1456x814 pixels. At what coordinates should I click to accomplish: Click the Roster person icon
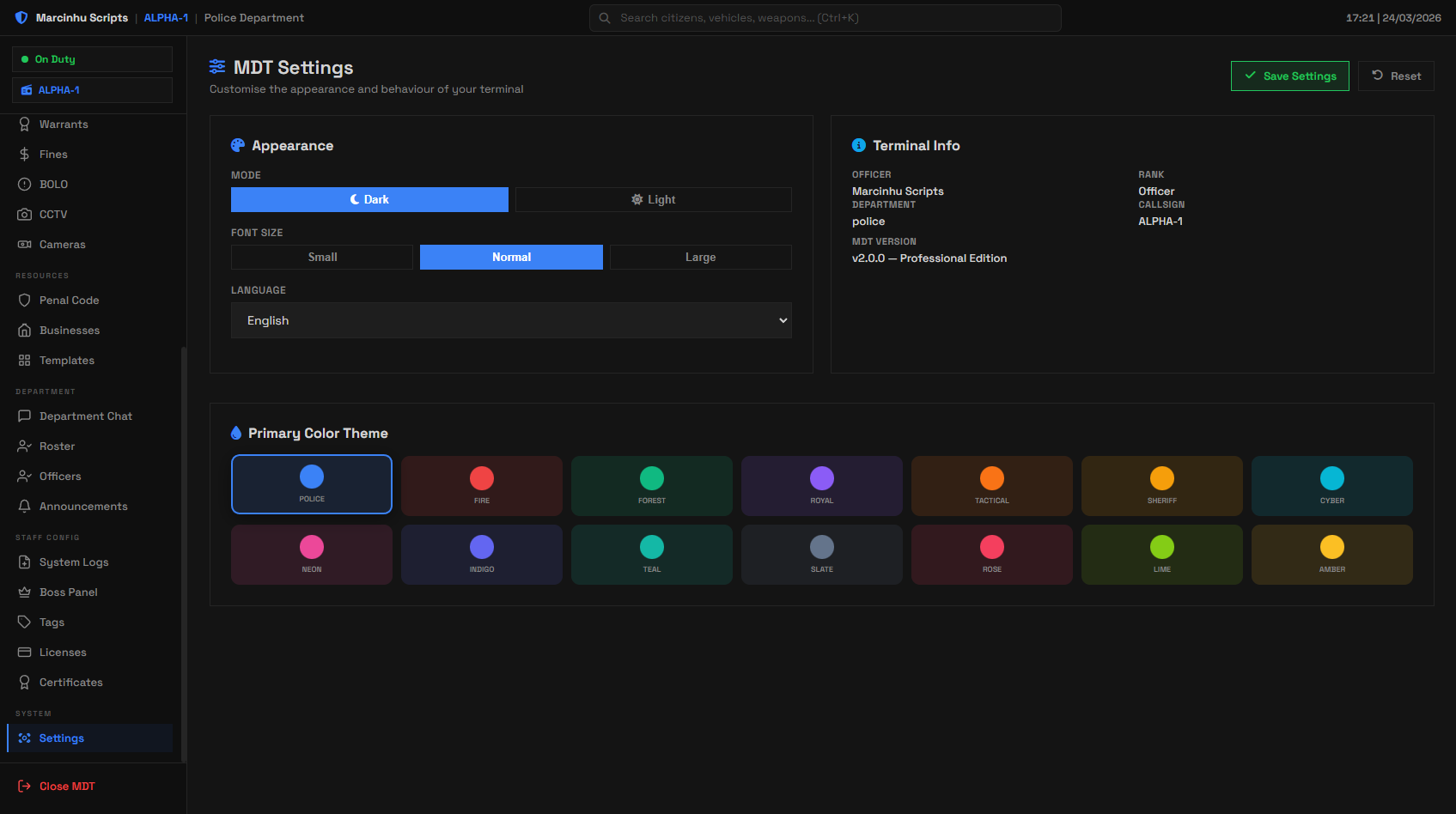click(24, 446)
